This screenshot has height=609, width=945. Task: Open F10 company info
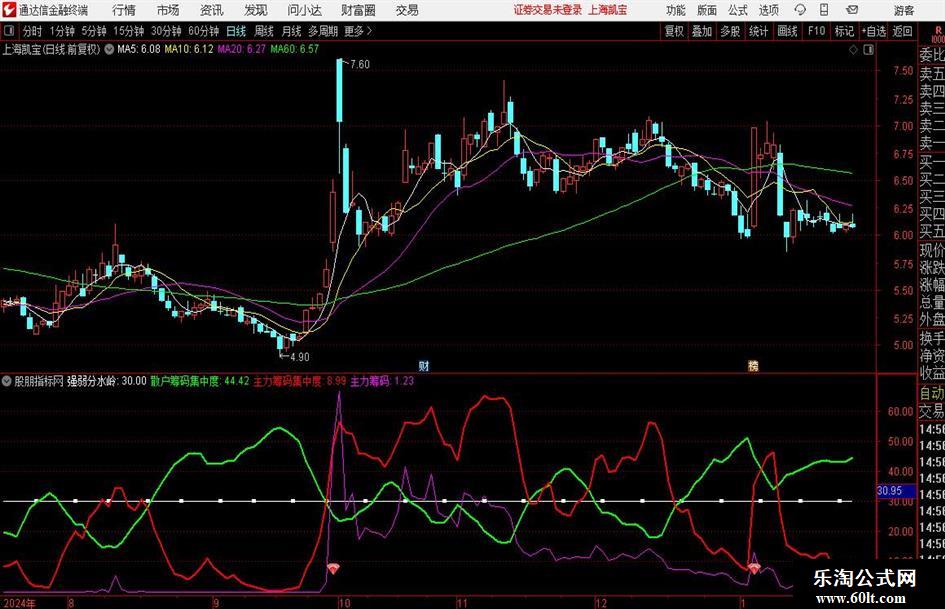click(x=816, y=31)
